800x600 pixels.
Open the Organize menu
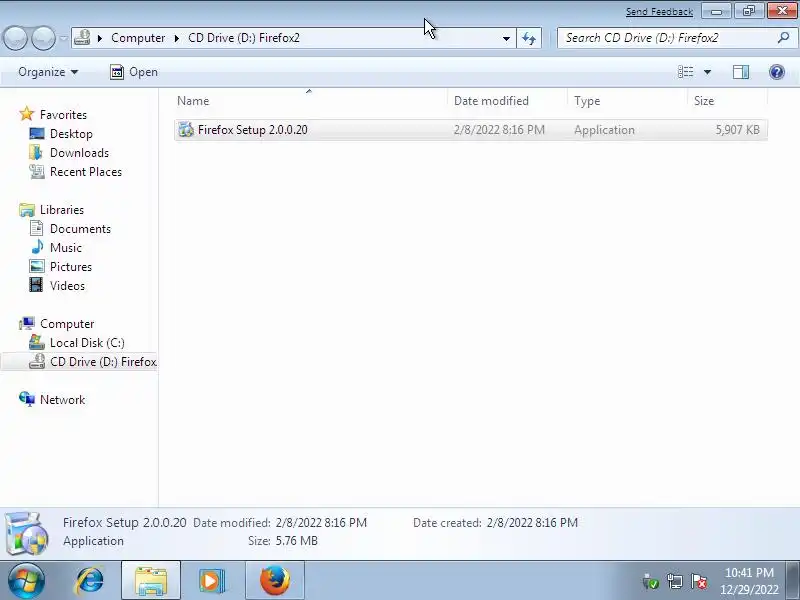click(x=48, y=72)
